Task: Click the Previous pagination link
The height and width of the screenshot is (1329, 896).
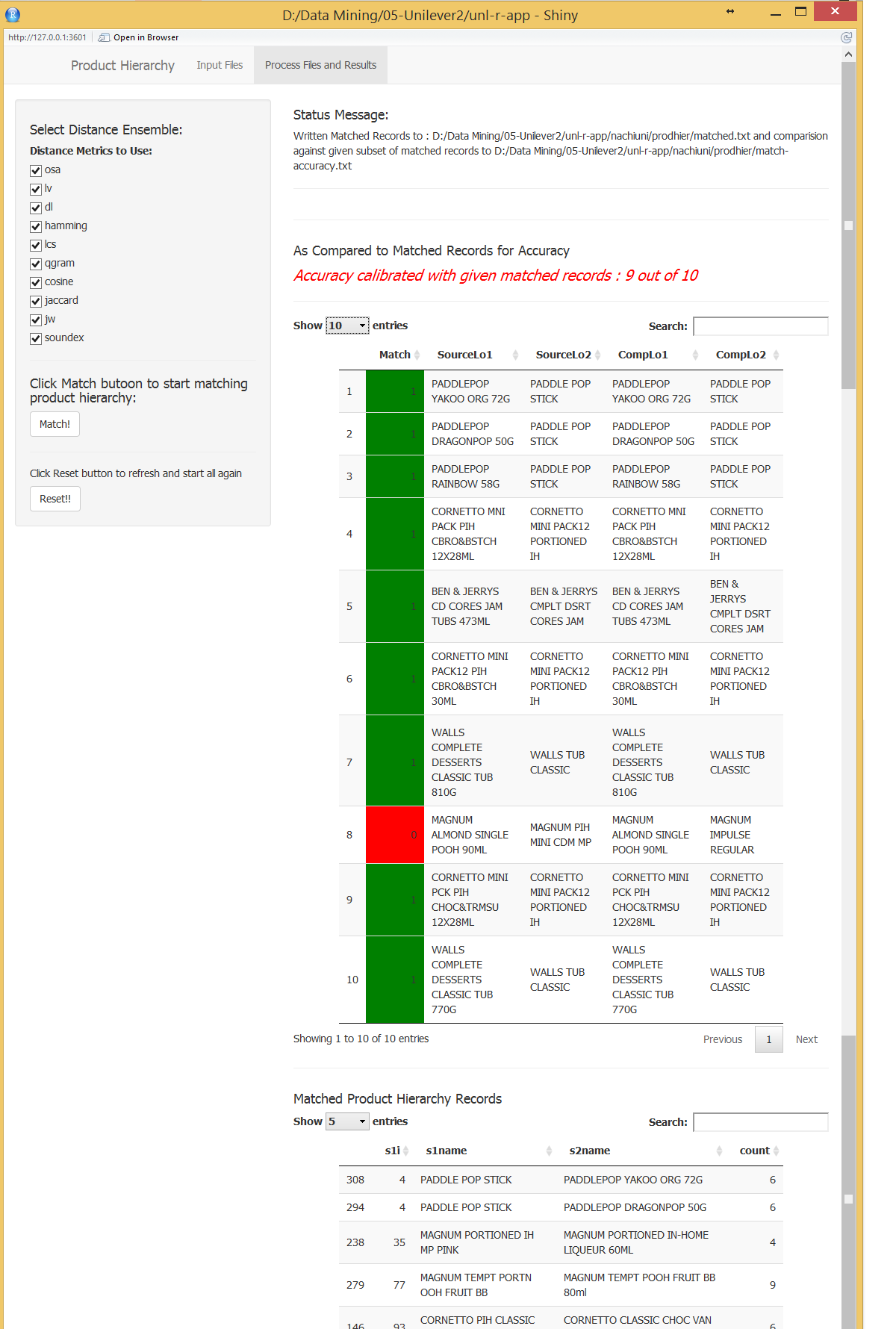Action: [723, 1039]
